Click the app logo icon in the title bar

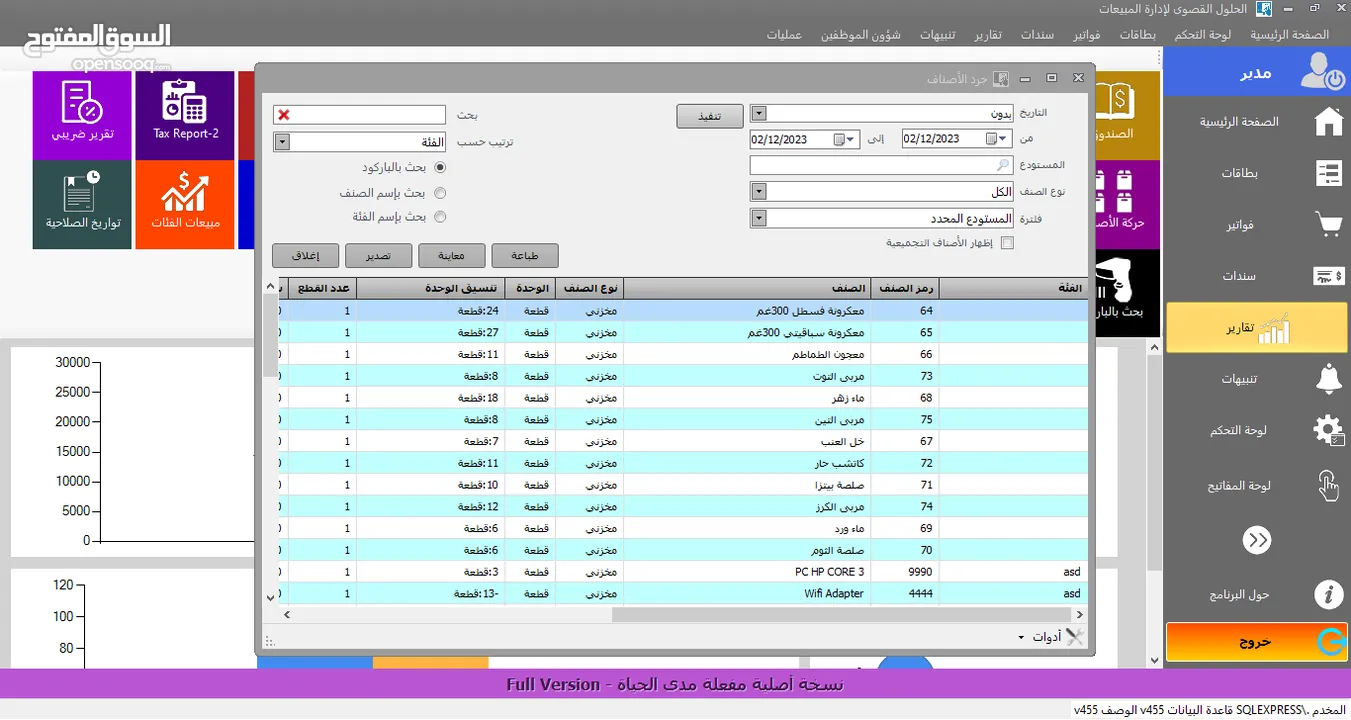point(1264,9)
